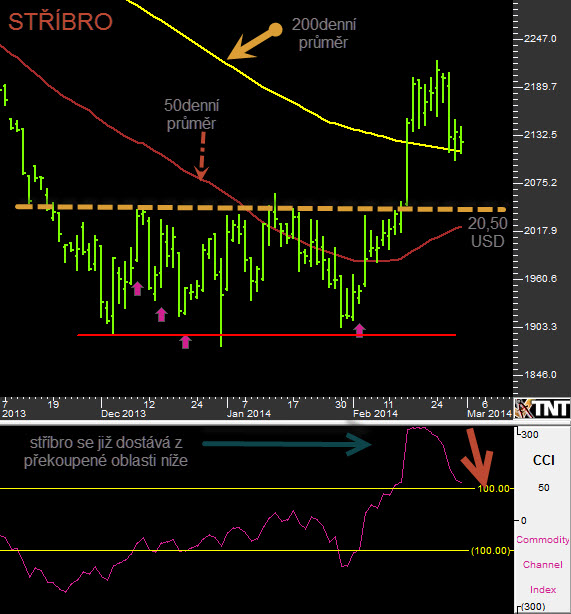Click price axis value 2247.0

pos(540,39)
